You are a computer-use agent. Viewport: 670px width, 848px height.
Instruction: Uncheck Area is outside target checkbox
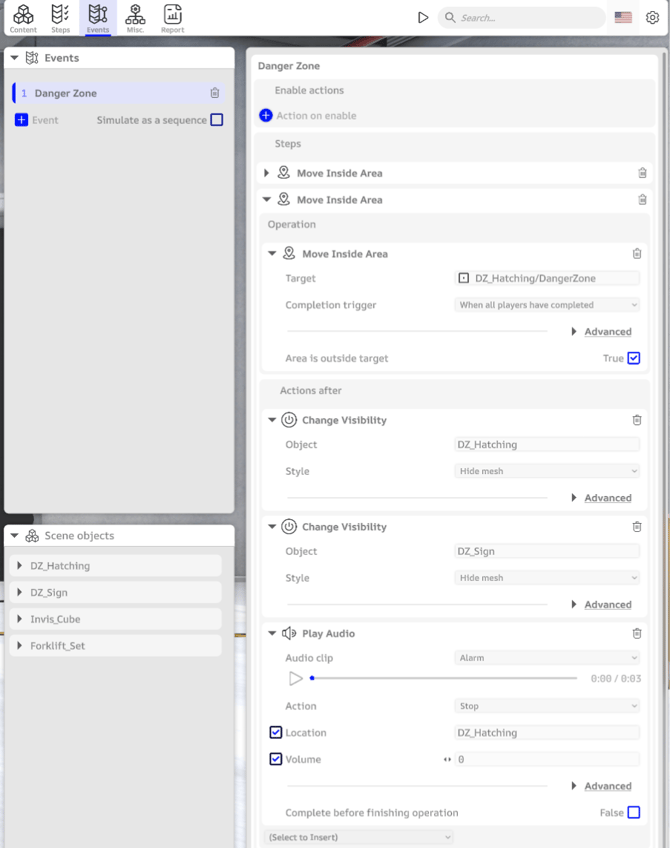(x=634, y=358)
